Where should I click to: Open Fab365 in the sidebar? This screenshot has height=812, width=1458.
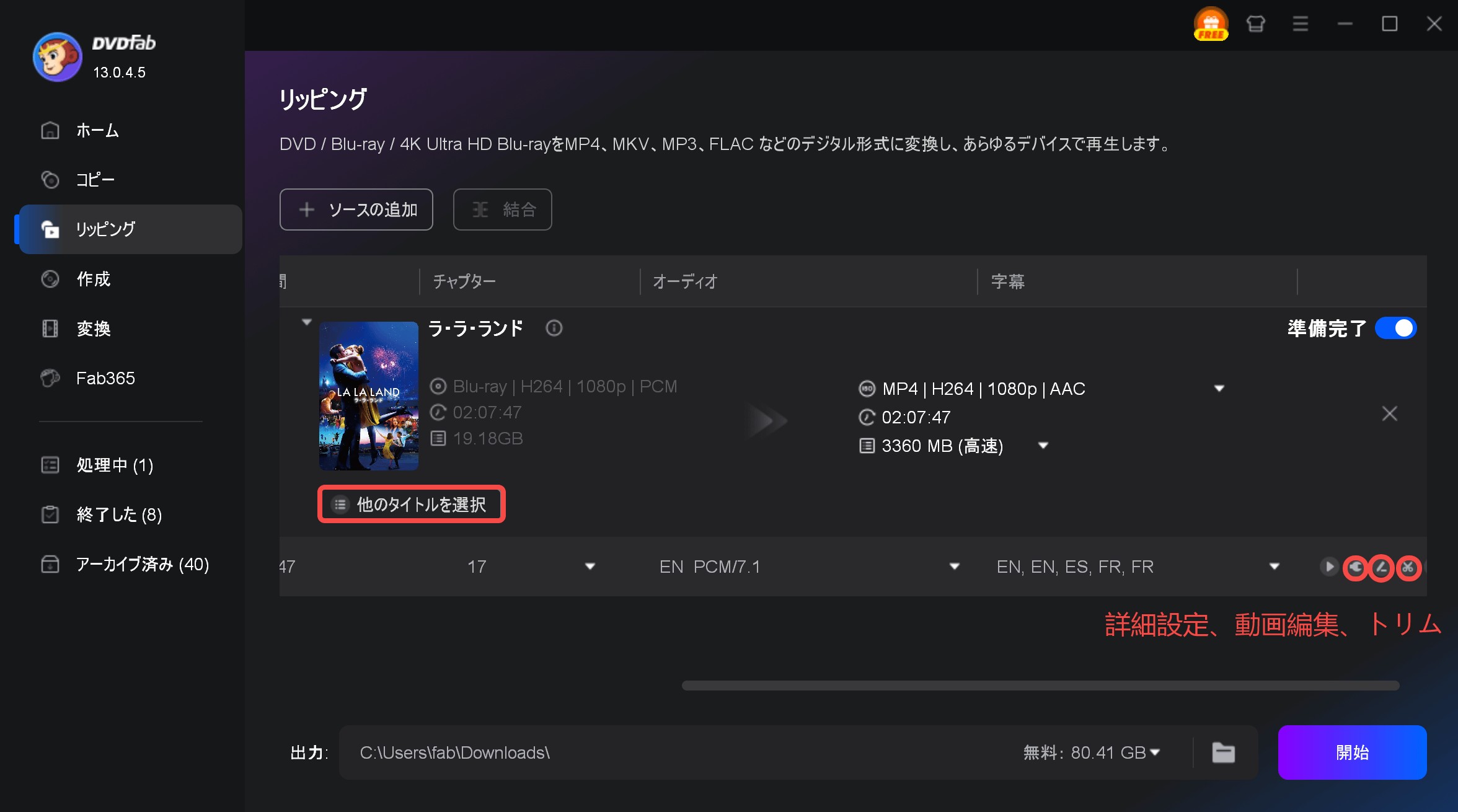[130, 378]
